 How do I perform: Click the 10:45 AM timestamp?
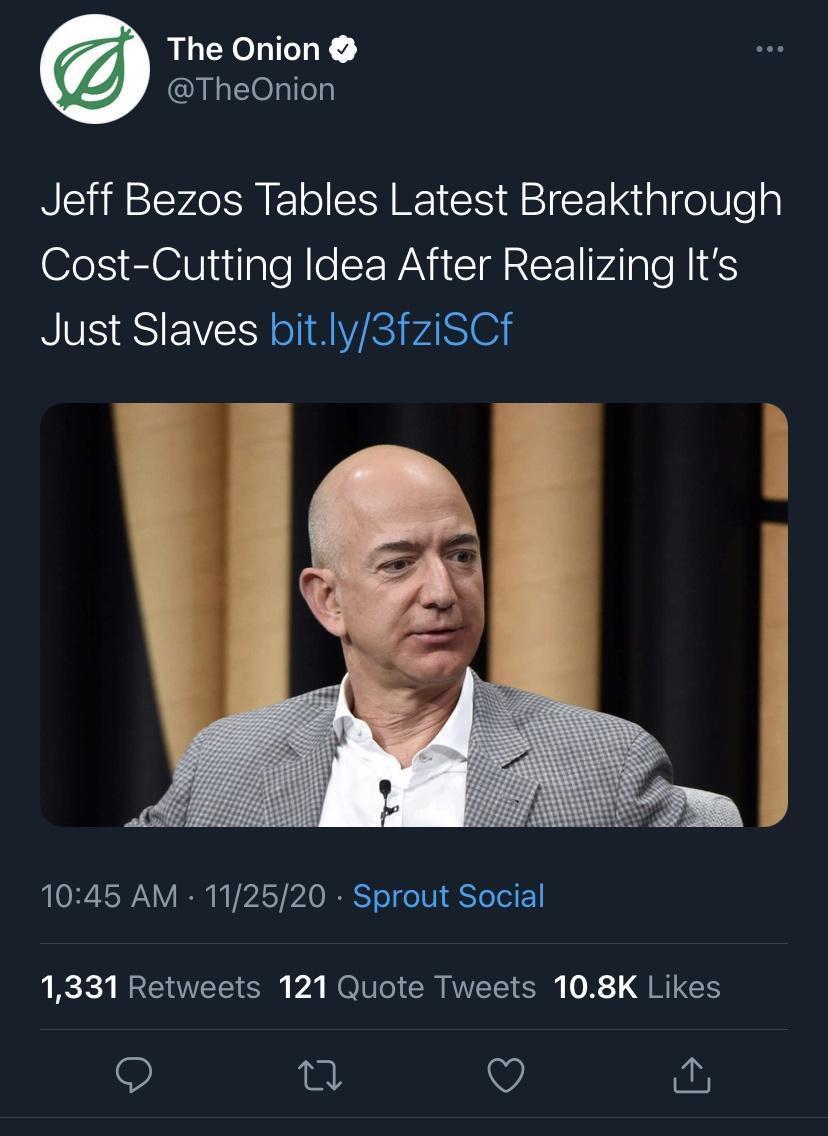107,897
